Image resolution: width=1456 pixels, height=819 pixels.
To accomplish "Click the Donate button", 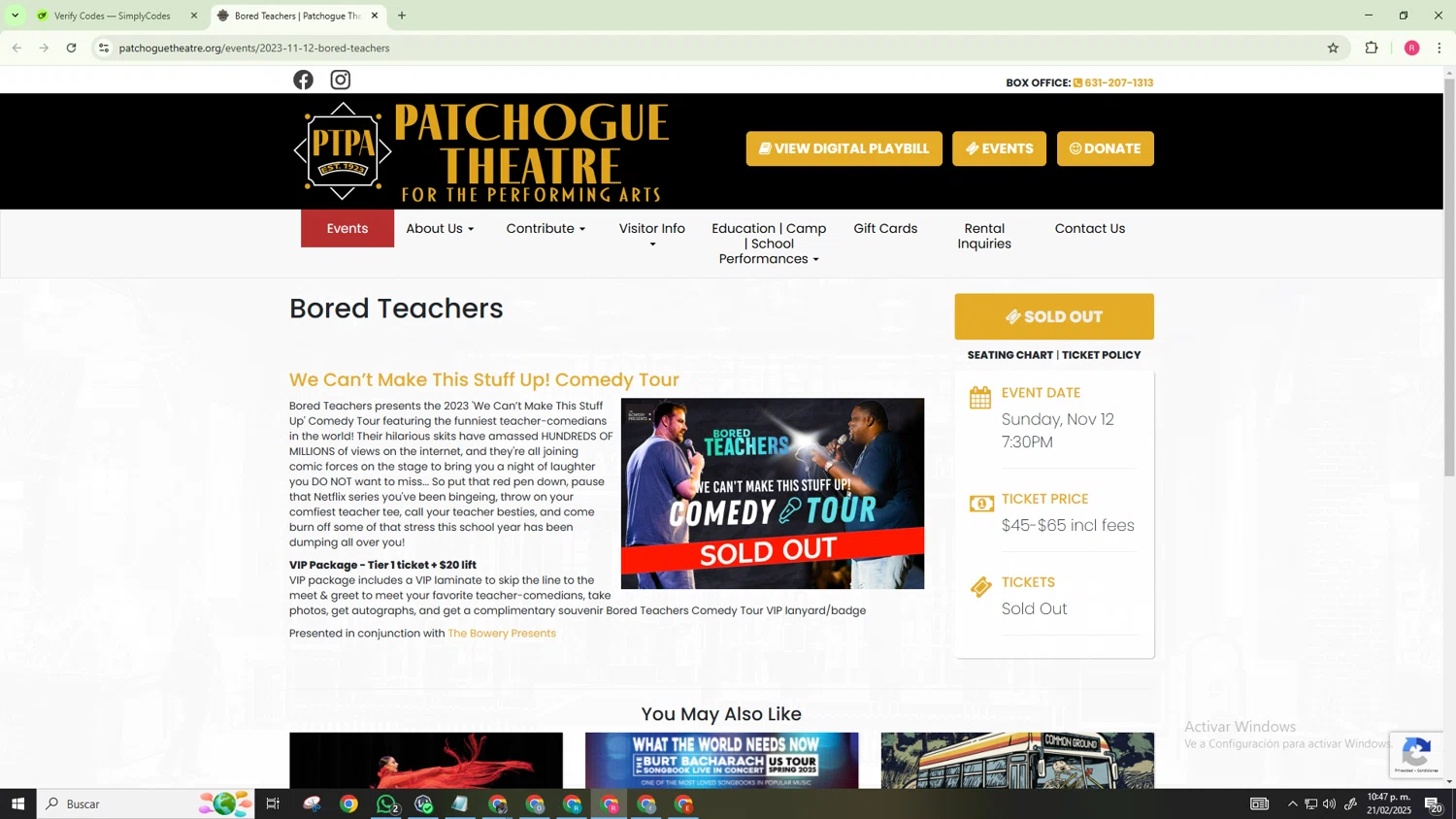I will click(x=1105, y=148).
